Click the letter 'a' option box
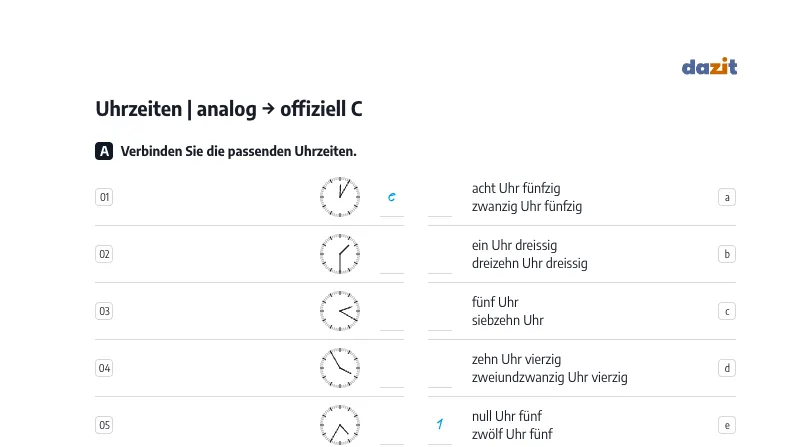Image resolution: width=794 pixels, height=447 pixels. (x=727, y=197)
